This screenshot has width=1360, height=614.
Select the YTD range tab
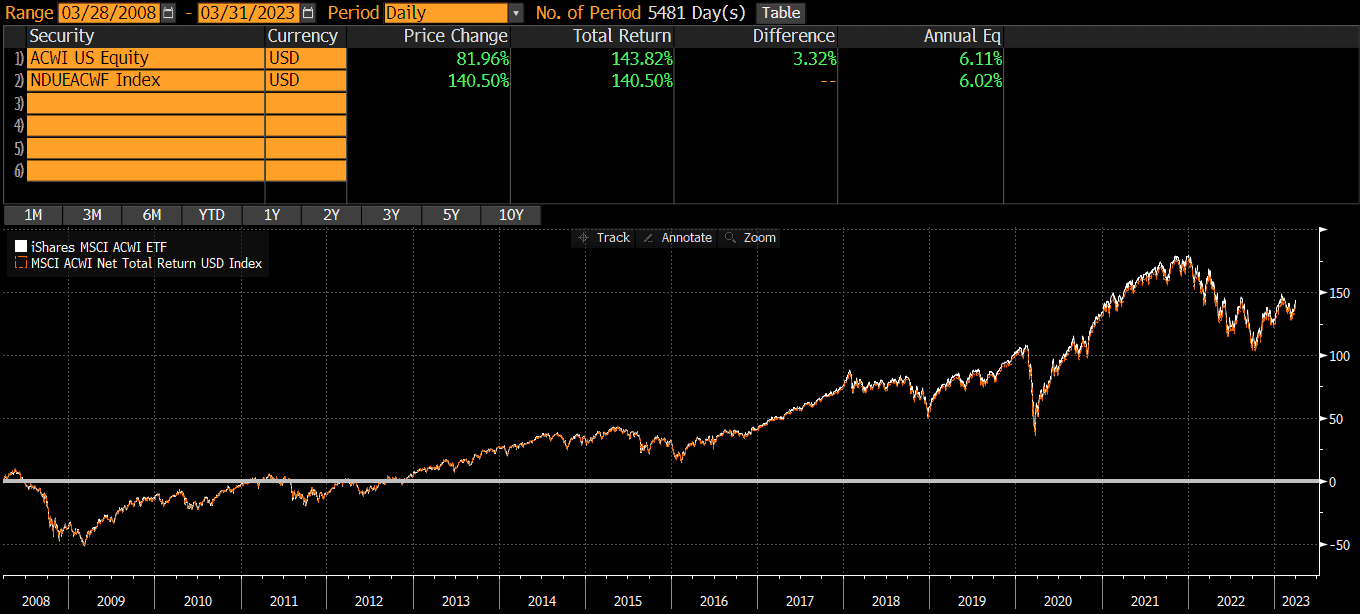coord(211,214)
